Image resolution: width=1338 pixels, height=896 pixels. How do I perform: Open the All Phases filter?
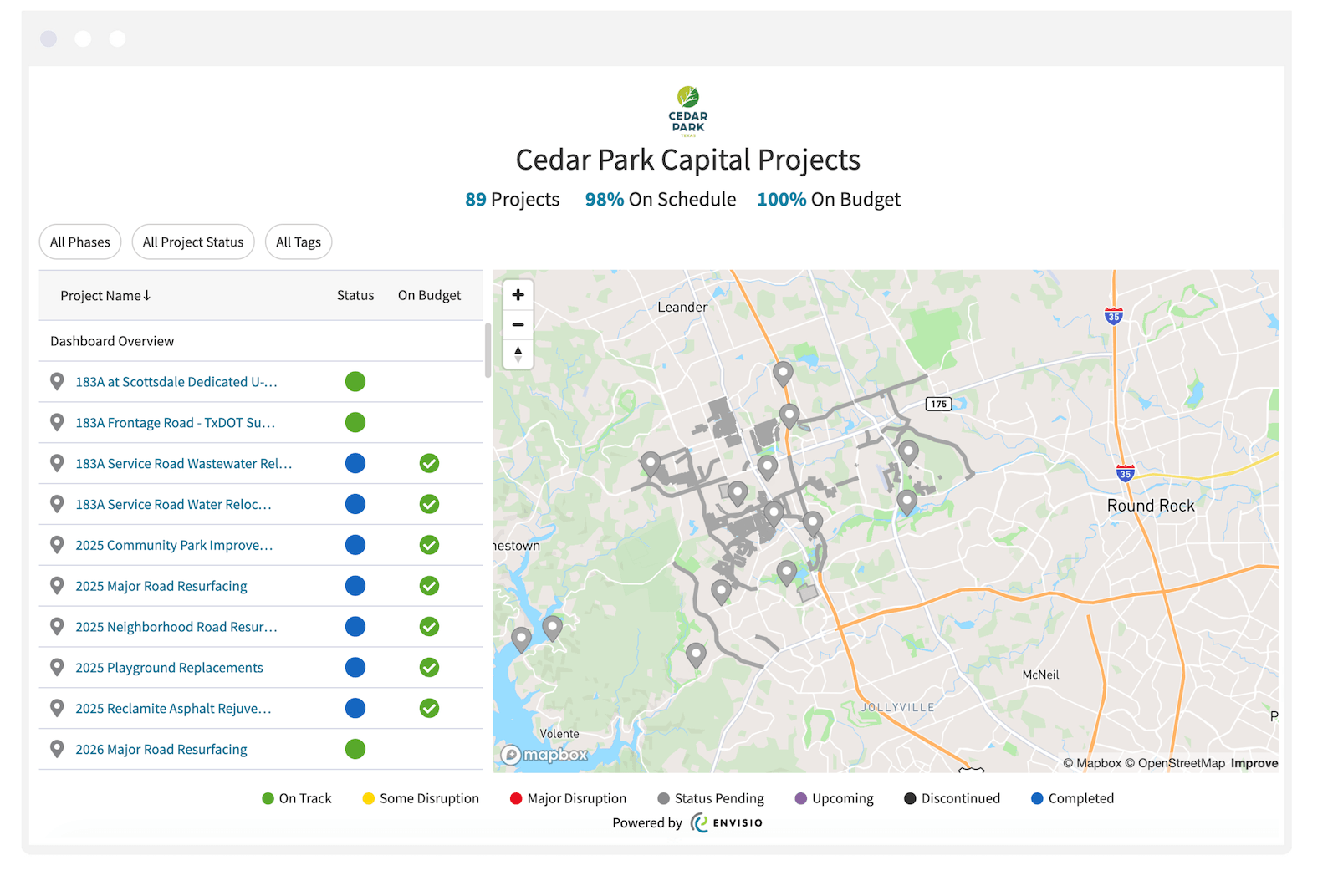(x=80, y=242)
